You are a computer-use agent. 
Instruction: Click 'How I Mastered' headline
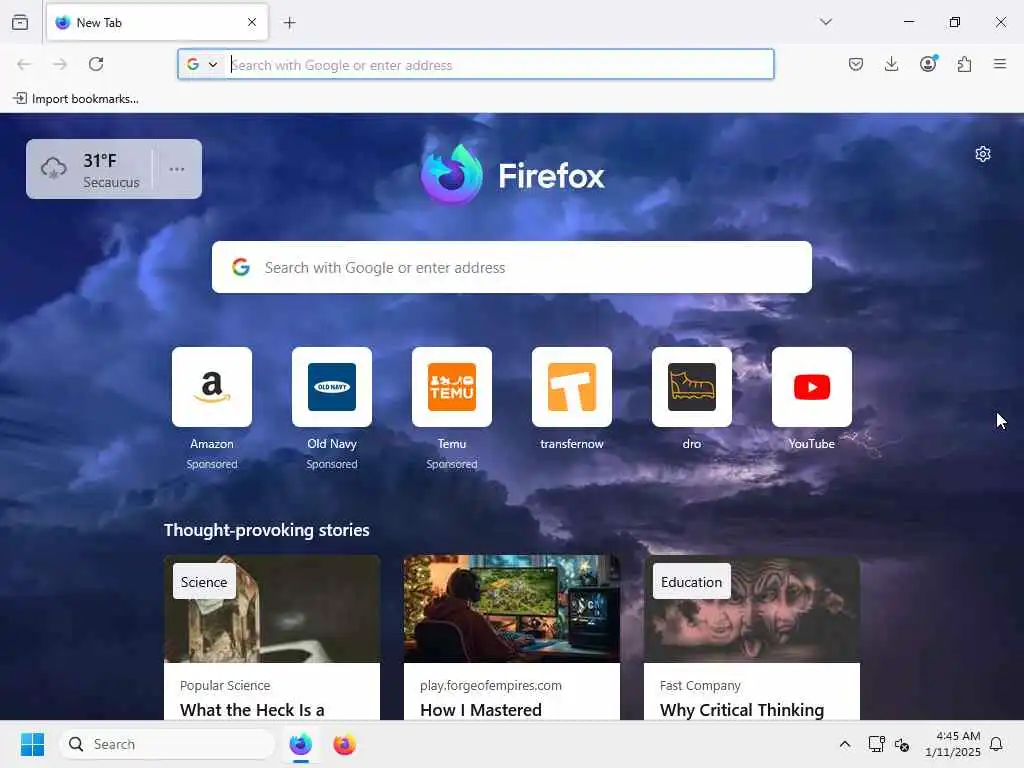(x=481, y=710)
